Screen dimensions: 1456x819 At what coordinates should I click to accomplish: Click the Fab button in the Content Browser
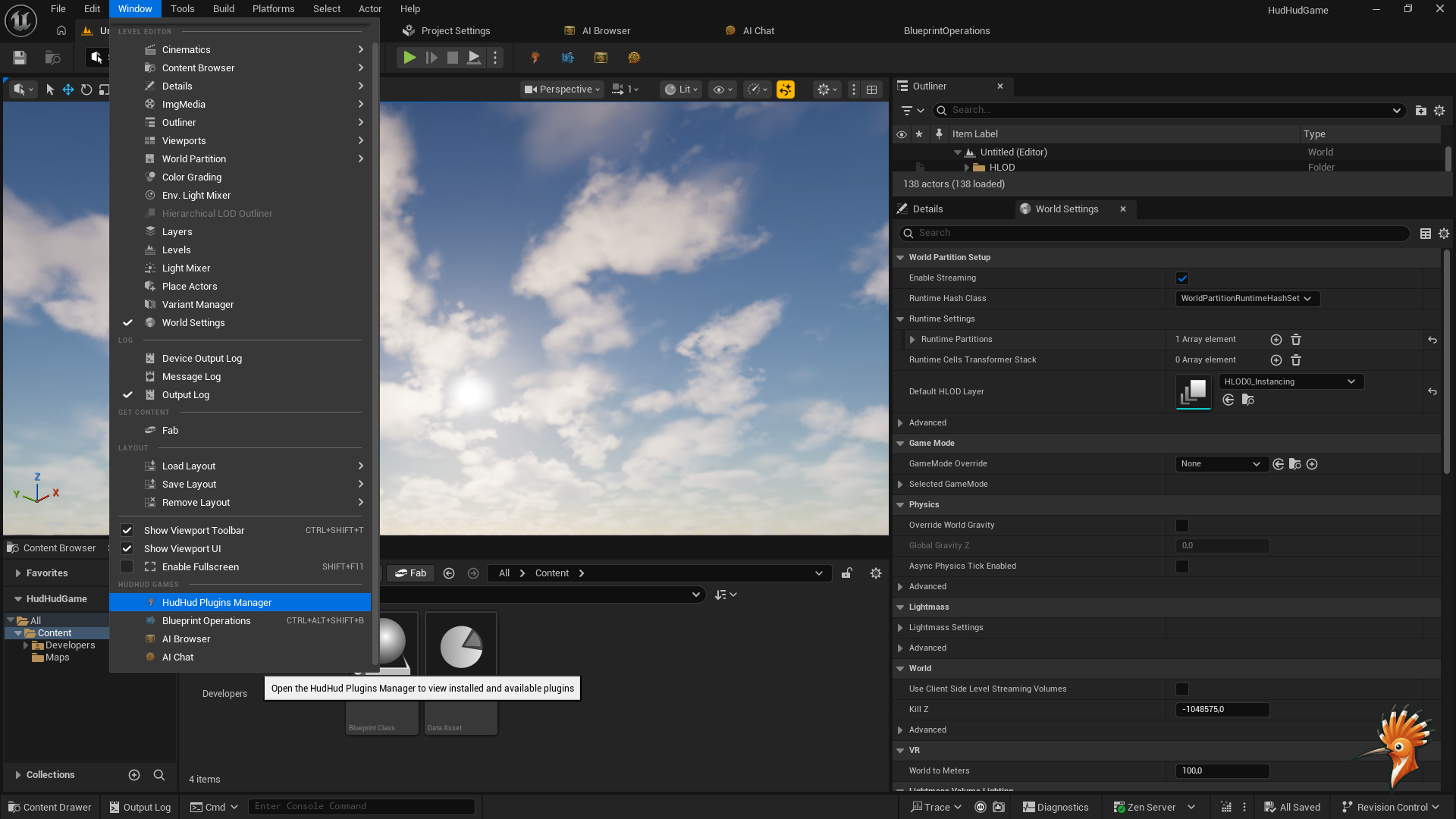pos(411,573)
